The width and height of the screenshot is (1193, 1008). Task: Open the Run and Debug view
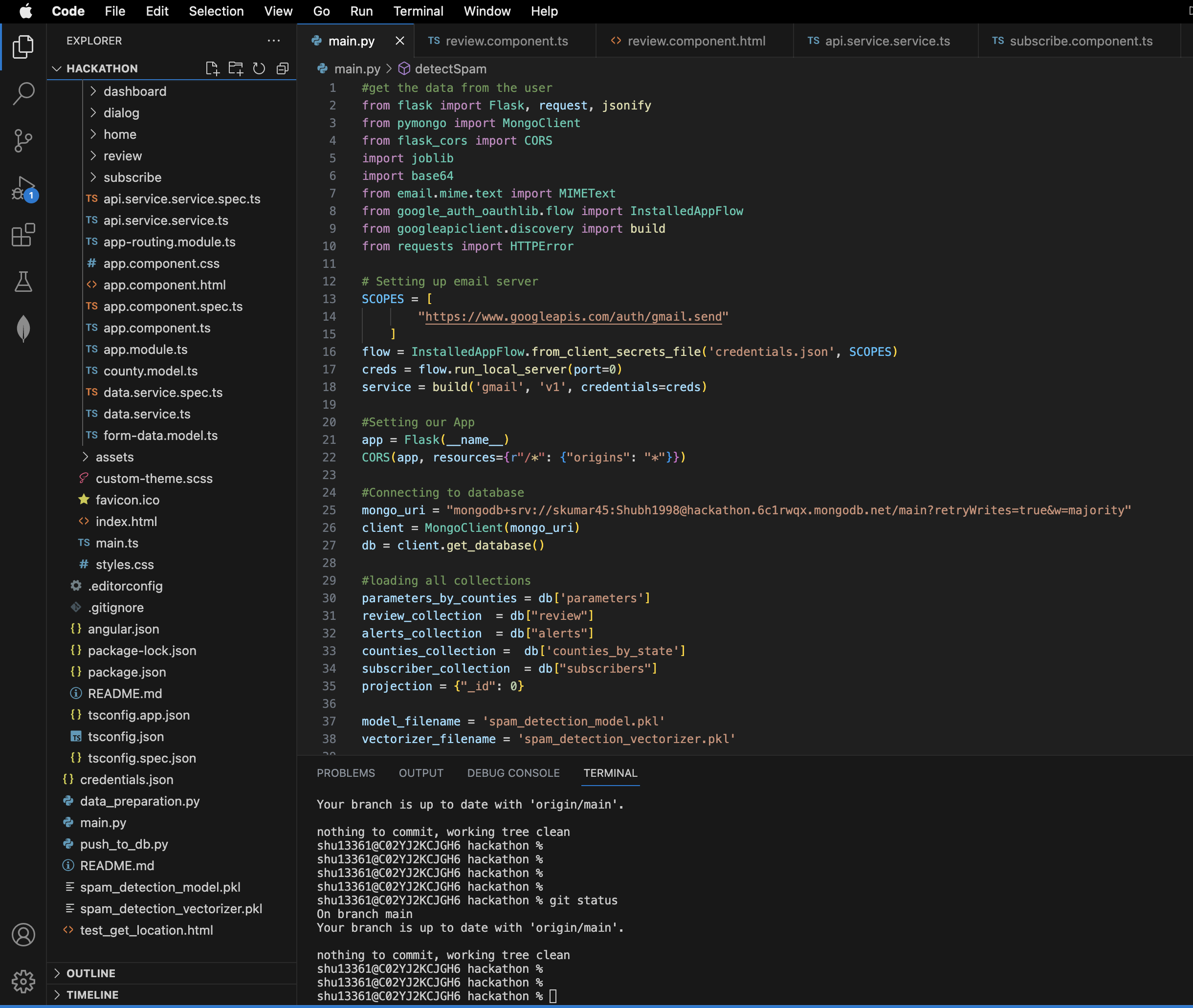tap(23, 188)
